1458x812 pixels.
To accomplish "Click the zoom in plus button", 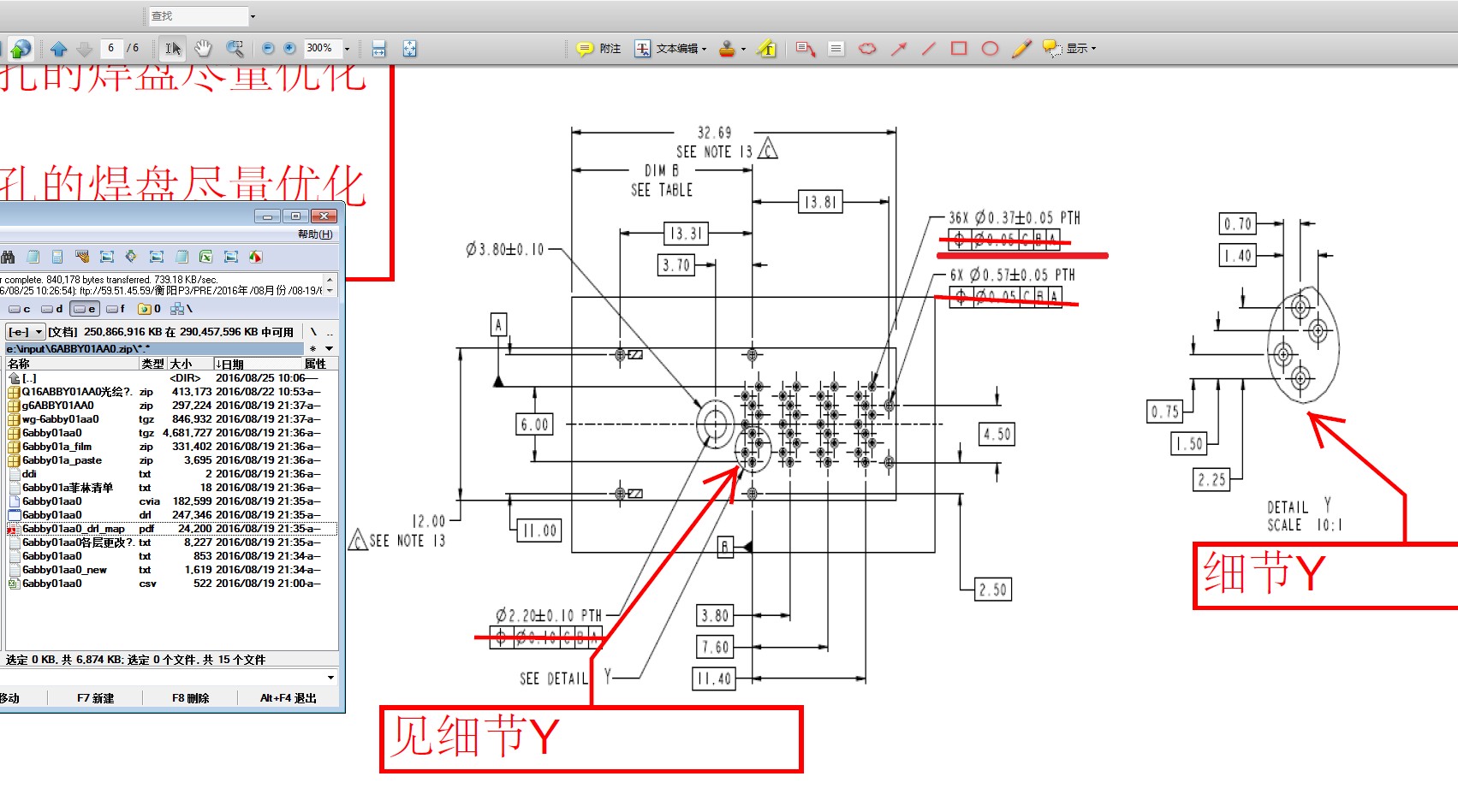I will pos(289,49).
